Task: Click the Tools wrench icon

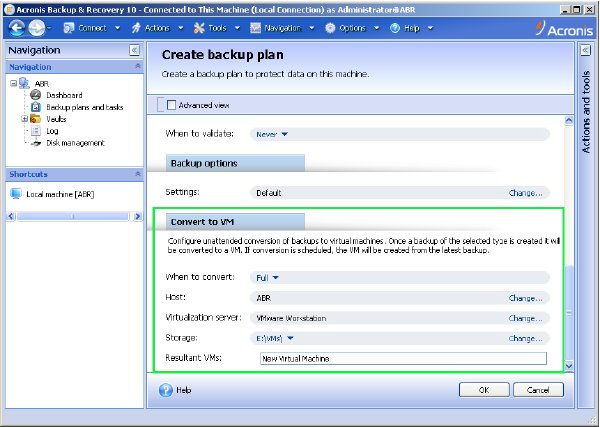Action: coord(199,28)
